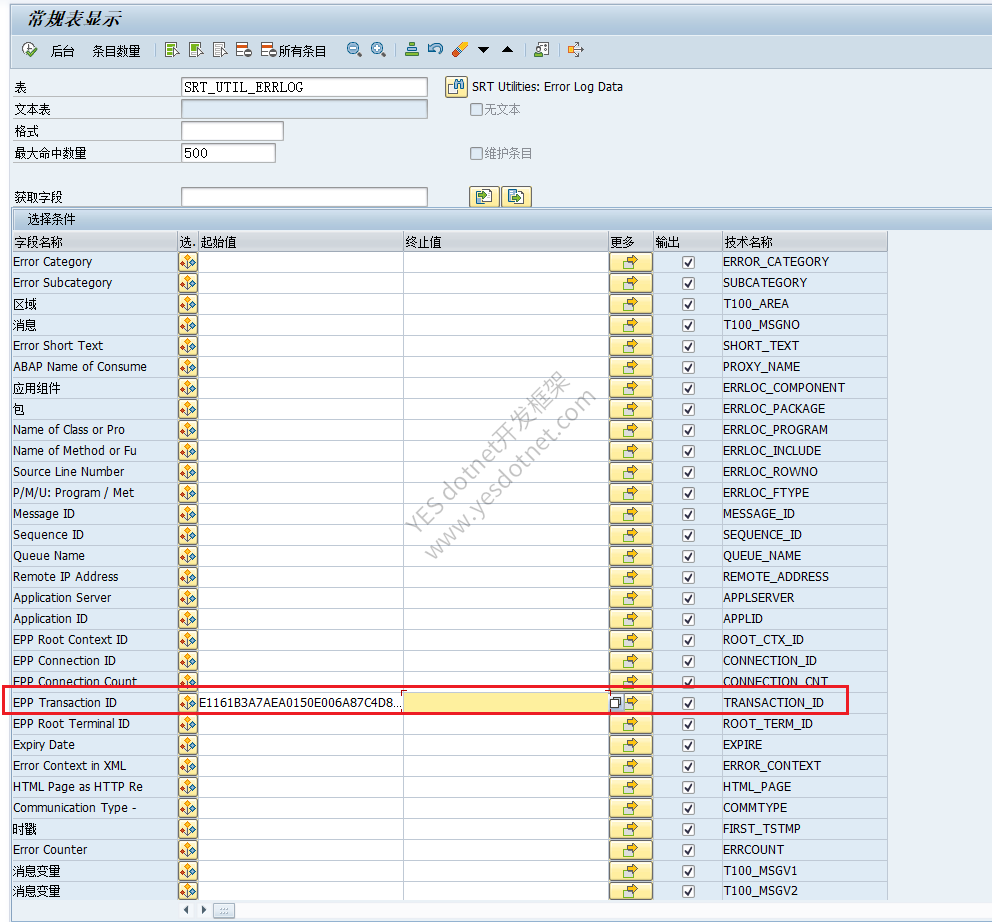Click the up triangle arrow in toolbar

pos(507,49)
